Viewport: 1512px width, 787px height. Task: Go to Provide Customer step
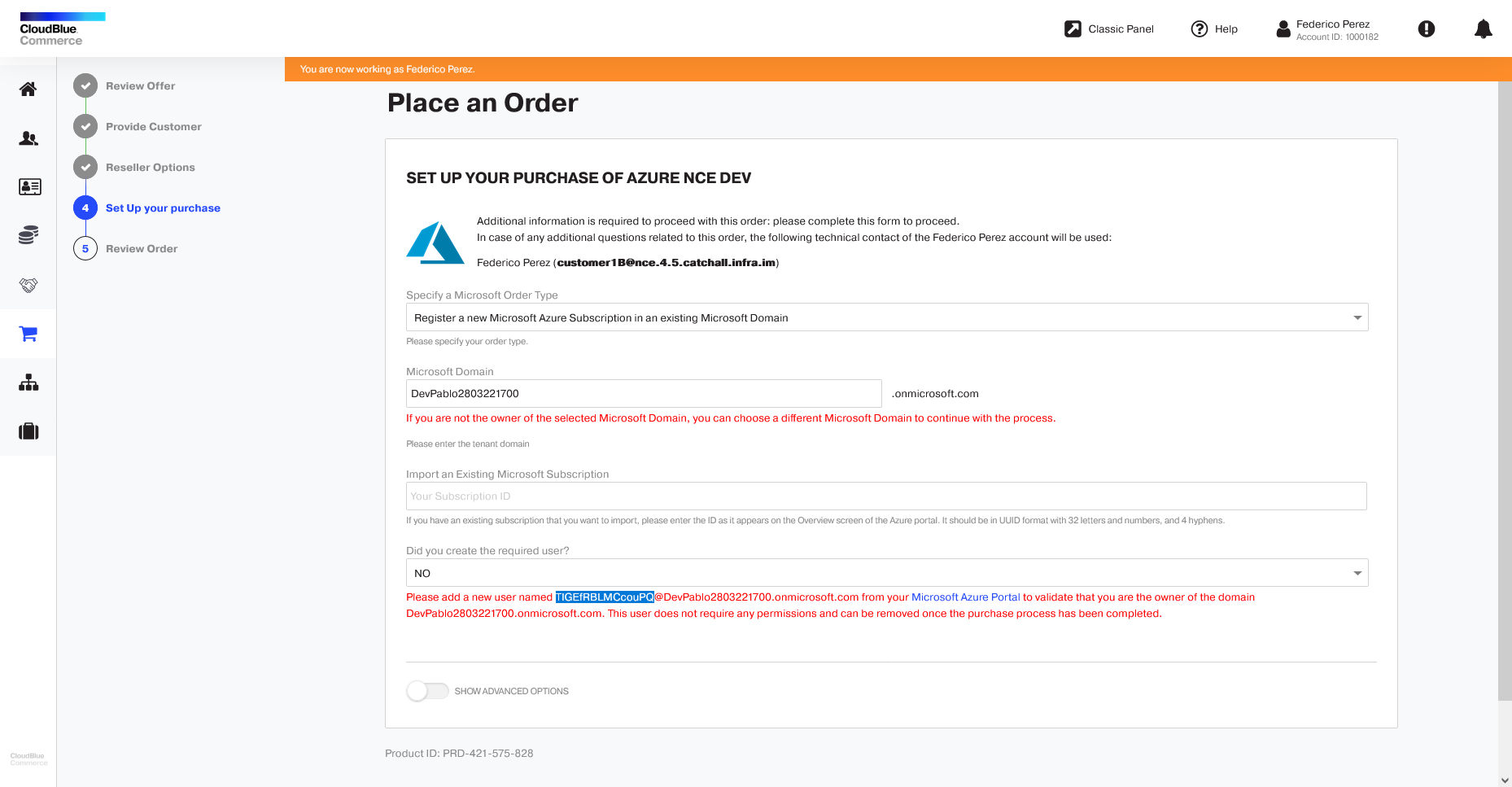[x=154, y=126]
